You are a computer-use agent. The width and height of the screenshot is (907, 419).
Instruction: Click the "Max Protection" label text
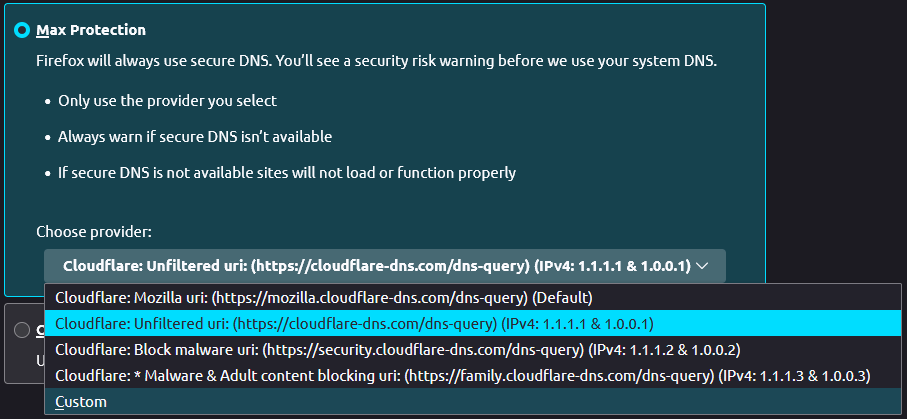coord(91,30)
